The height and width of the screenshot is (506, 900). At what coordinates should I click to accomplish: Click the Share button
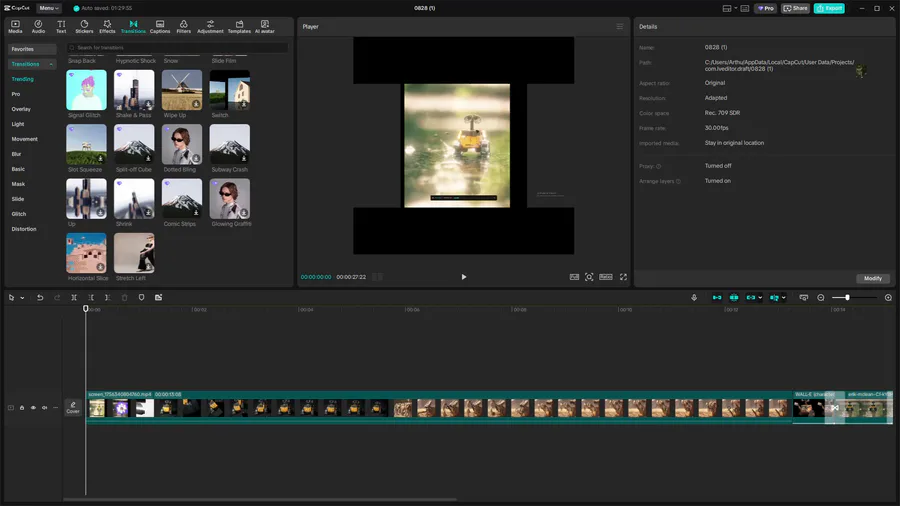796,8
